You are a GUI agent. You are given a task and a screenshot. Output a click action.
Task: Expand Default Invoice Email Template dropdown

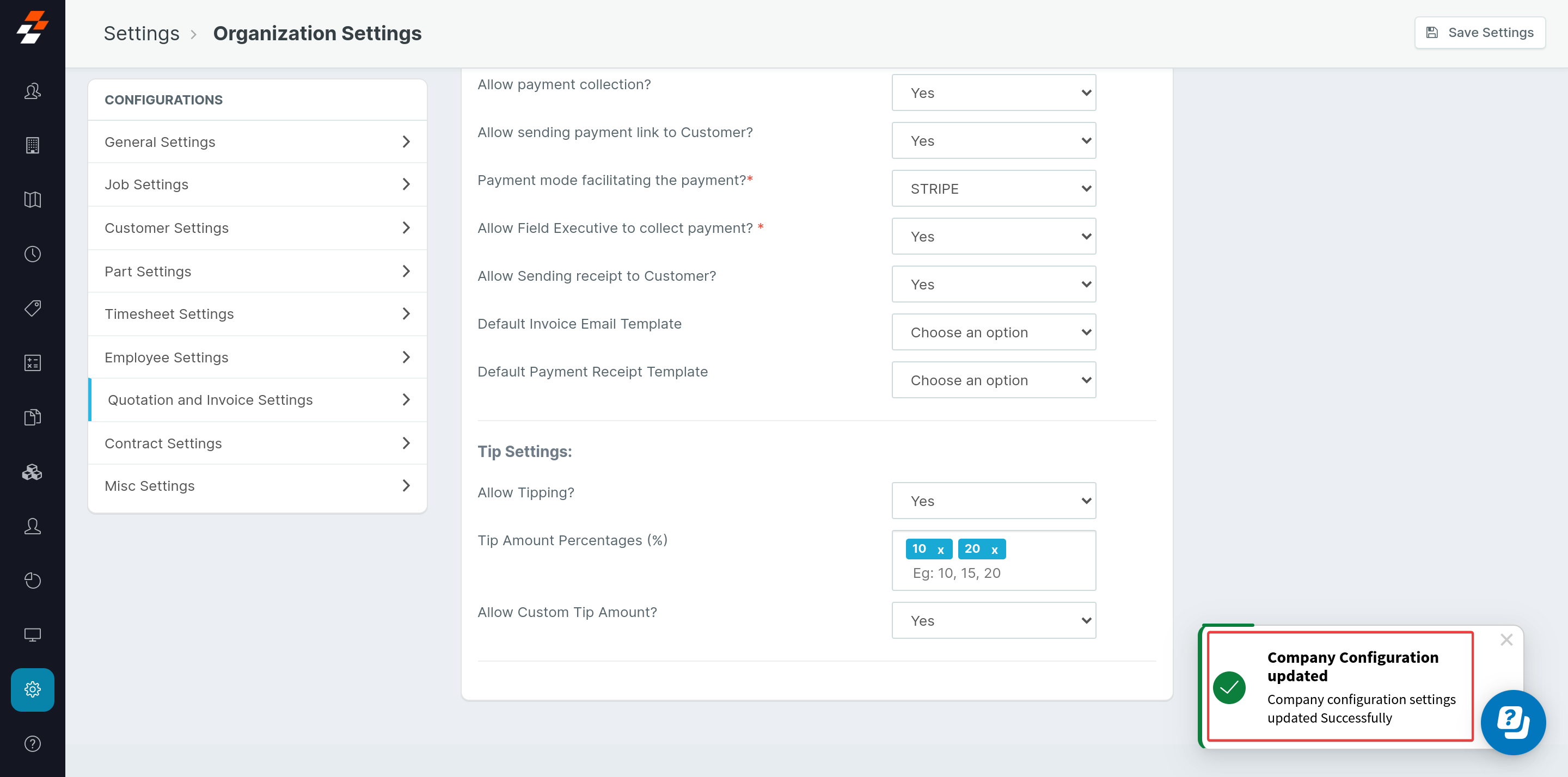(994, 332)
